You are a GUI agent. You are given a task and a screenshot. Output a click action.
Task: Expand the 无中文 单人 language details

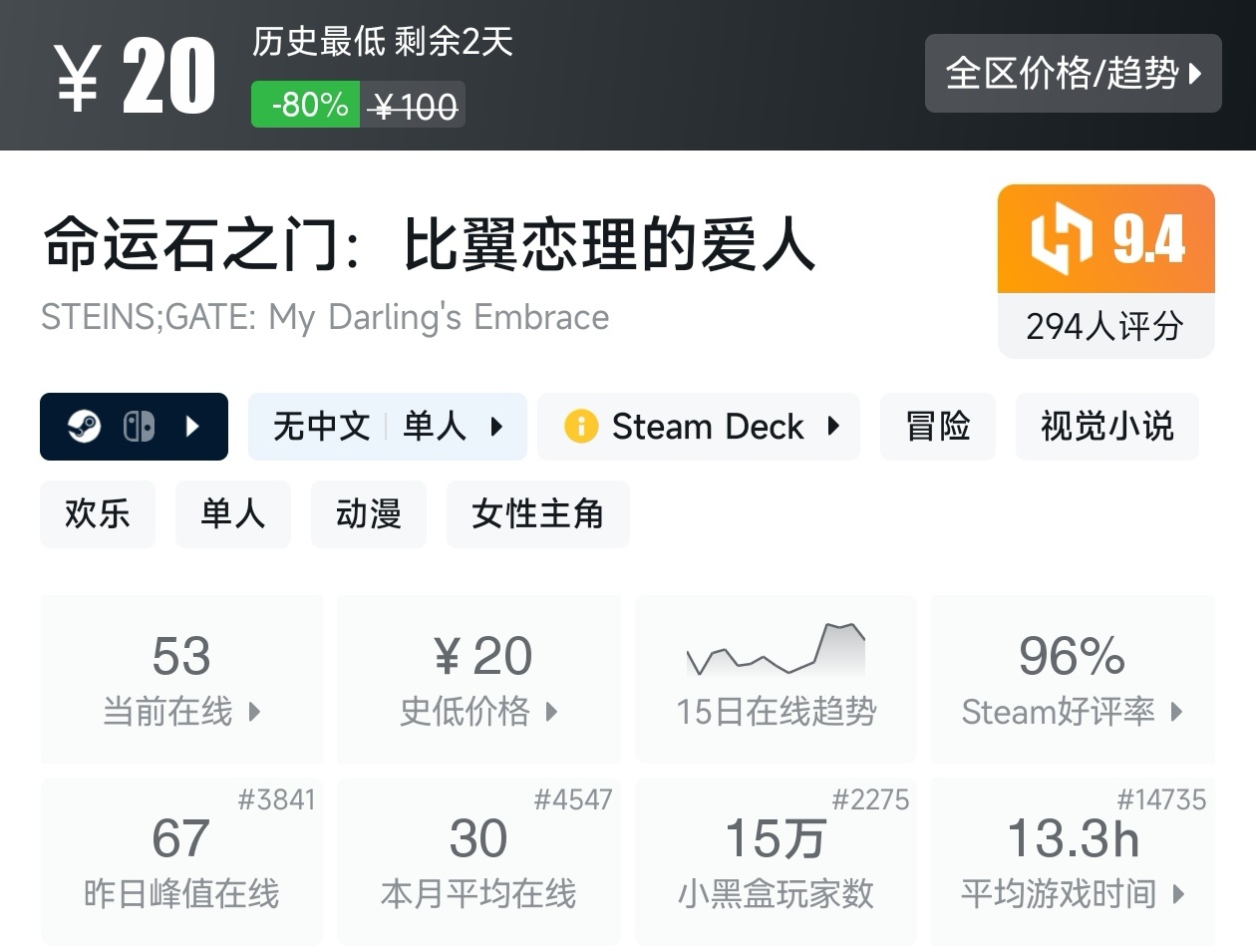tap(388, 427)
